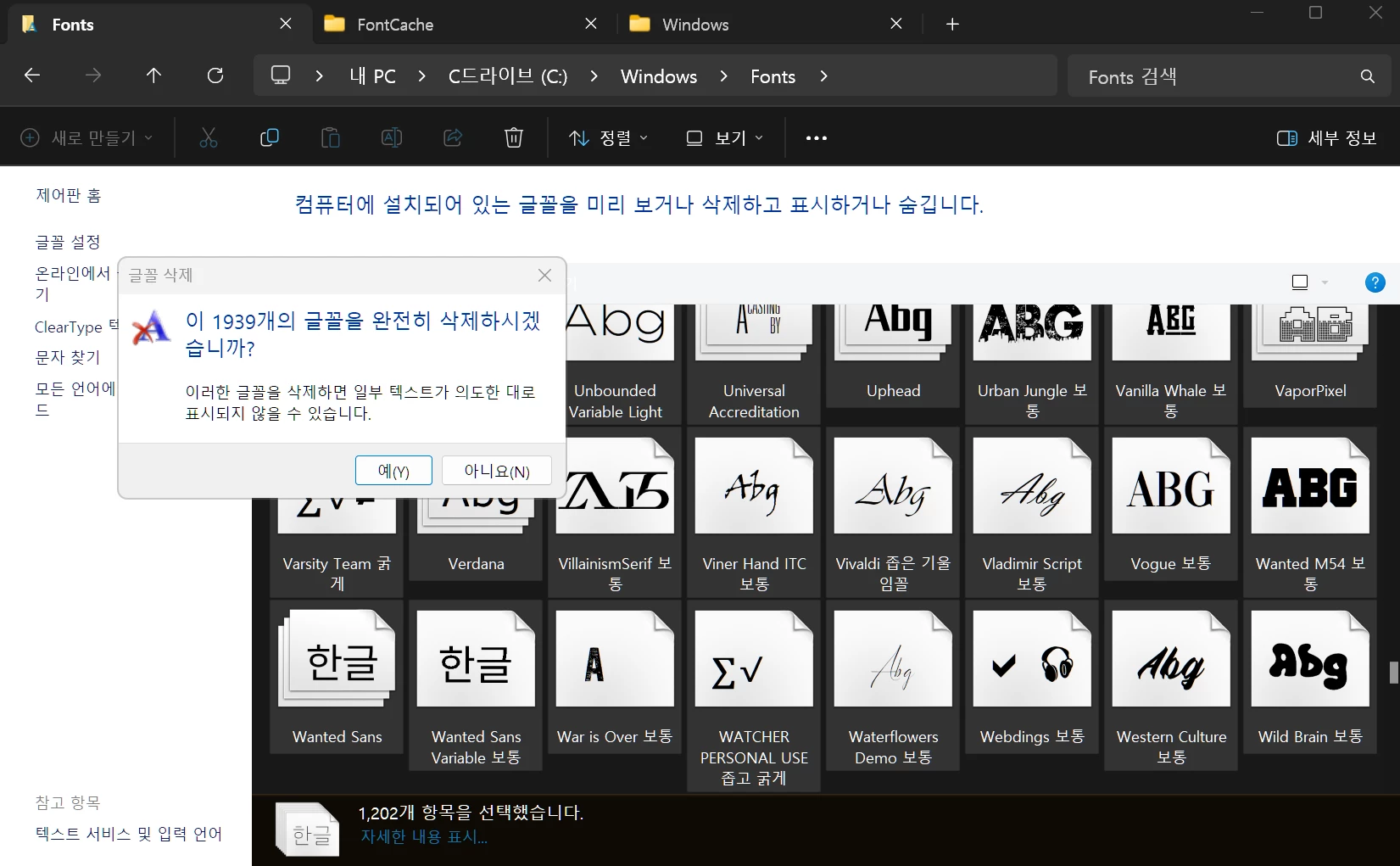Go back with the left arrow button
This screenshot has width=1400, height=866.
(32, 75)
